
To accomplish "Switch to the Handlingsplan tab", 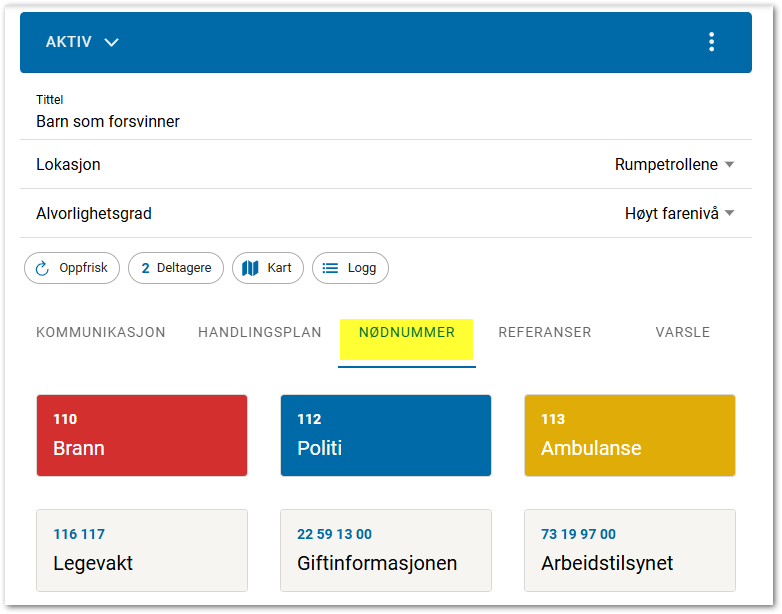I will [x=260, y=333].
